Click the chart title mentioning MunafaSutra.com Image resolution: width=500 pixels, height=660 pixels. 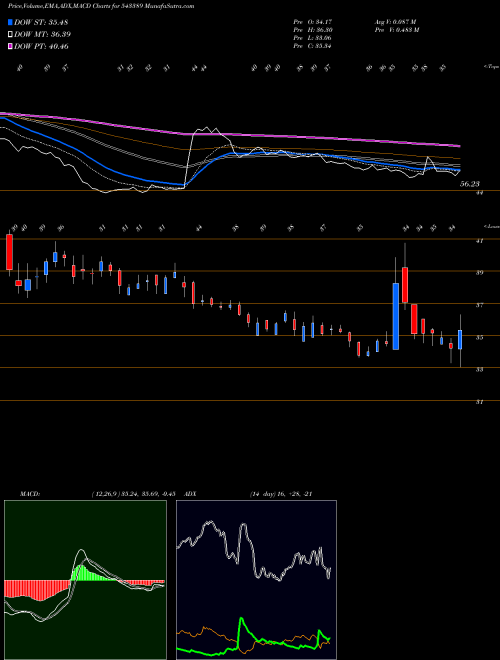[x=101, y=7]
